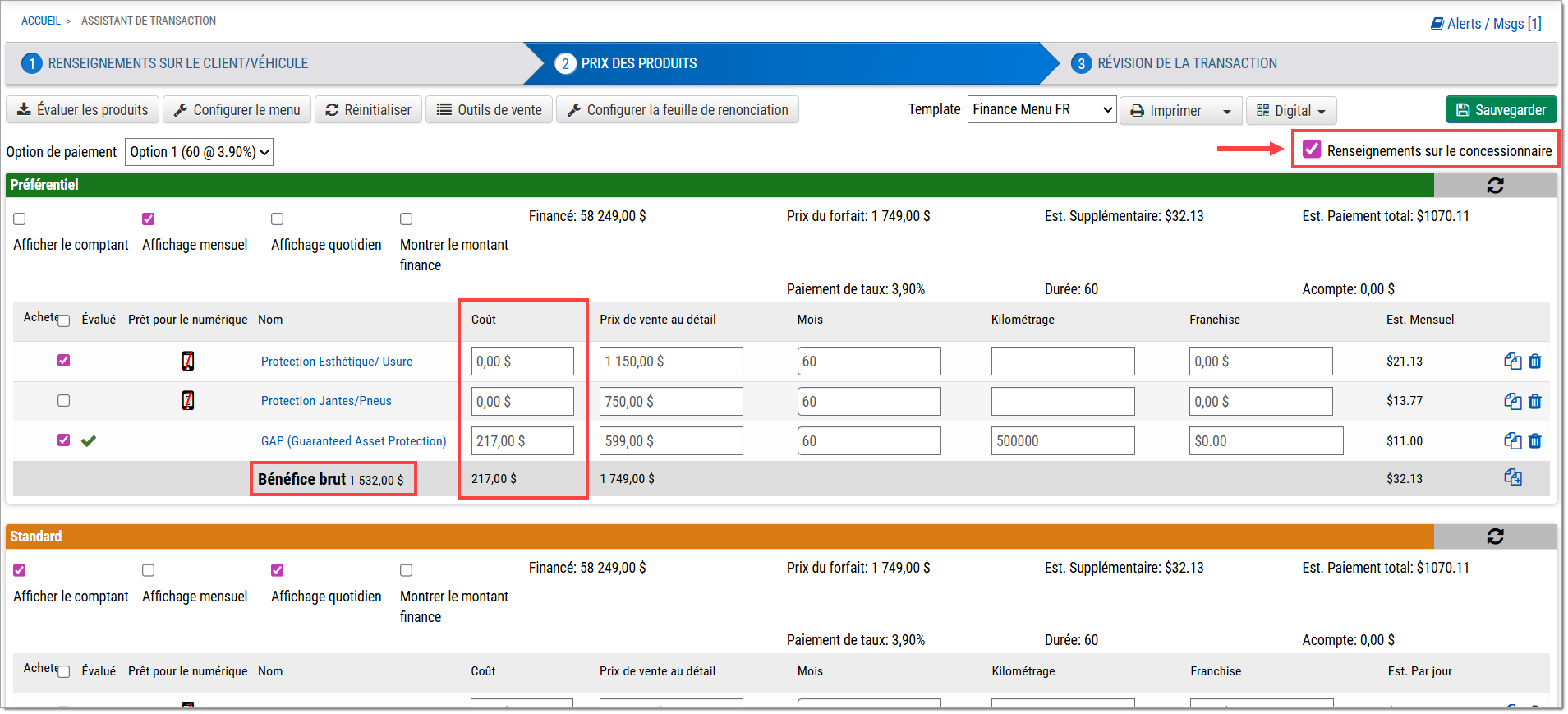Click the copy icon in Bénéfice brut row

(1512, 478)
